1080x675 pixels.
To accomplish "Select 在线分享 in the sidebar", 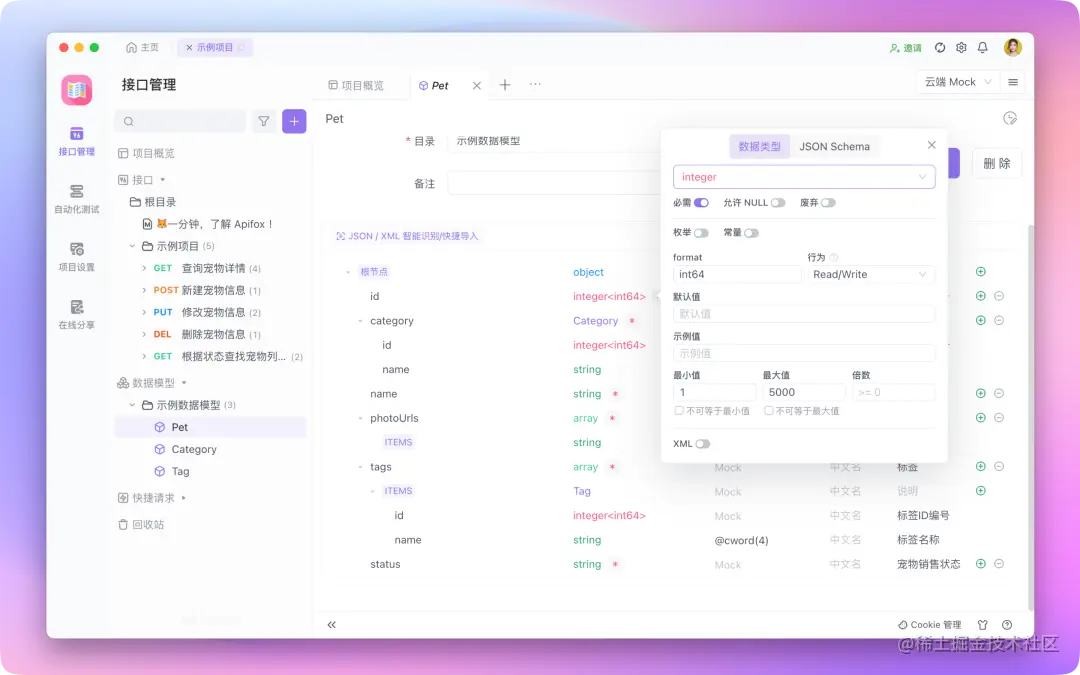I will click(77, 315).
